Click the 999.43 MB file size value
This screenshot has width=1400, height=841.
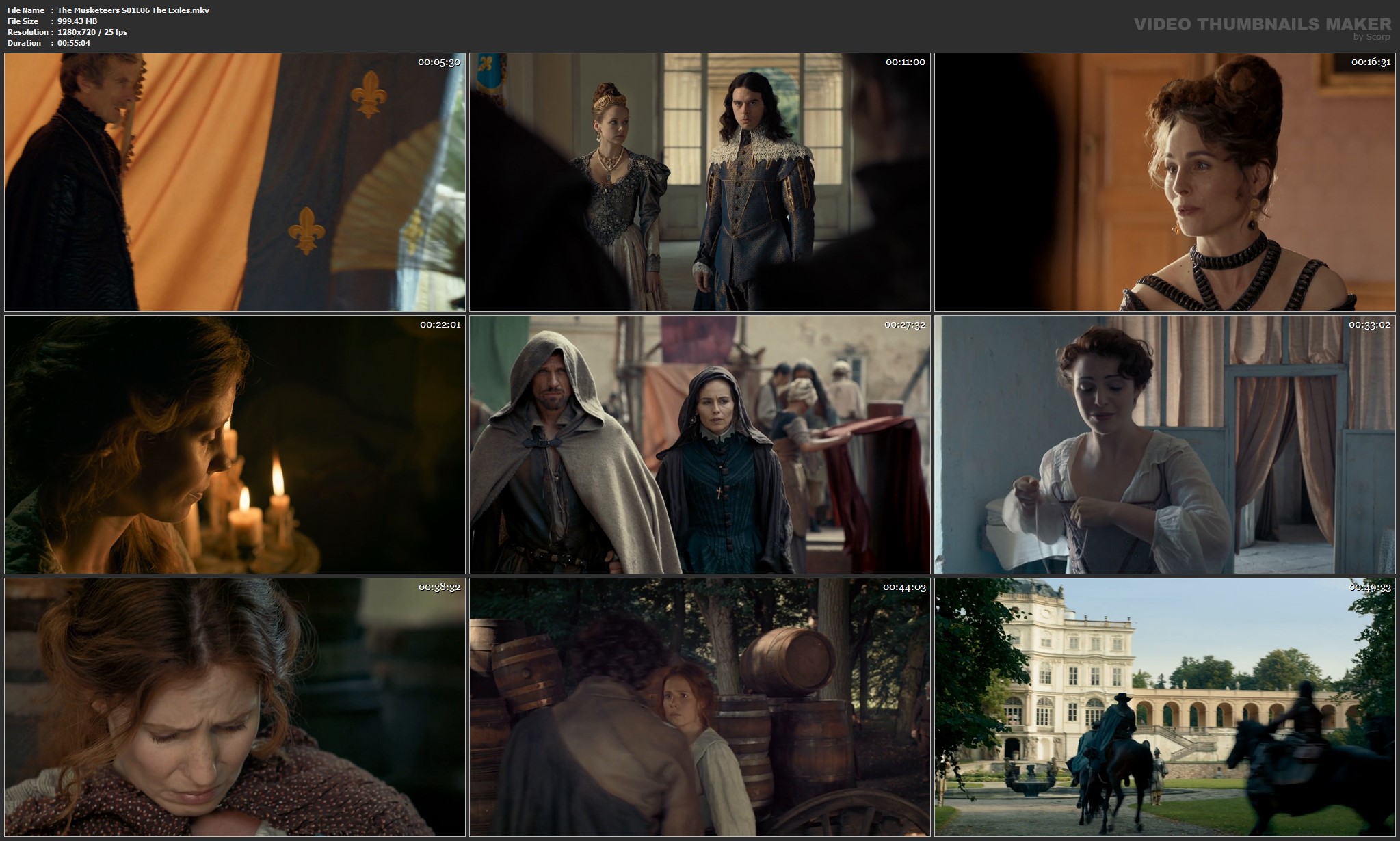pyautogui.click(x=77, y=21)
